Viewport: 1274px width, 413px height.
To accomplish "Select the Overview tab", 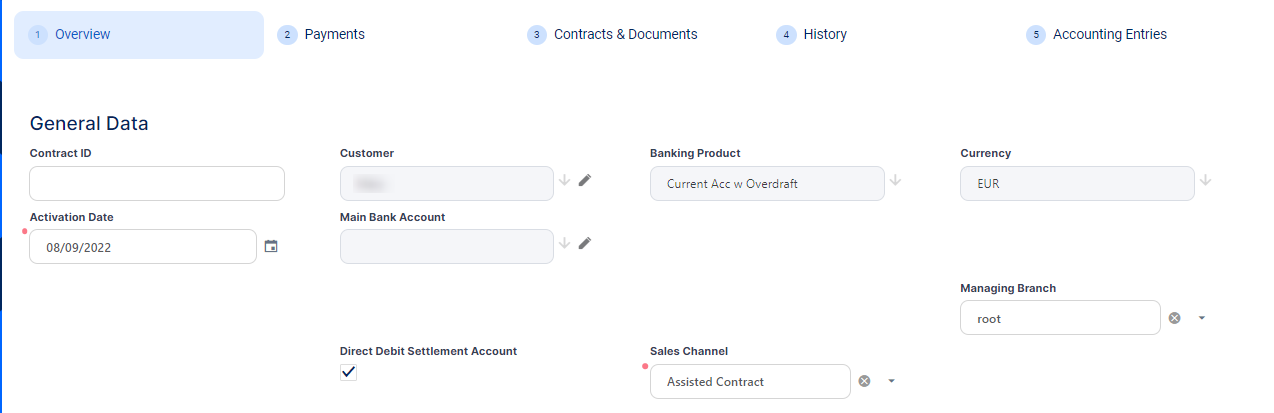I will pos(82,35).
